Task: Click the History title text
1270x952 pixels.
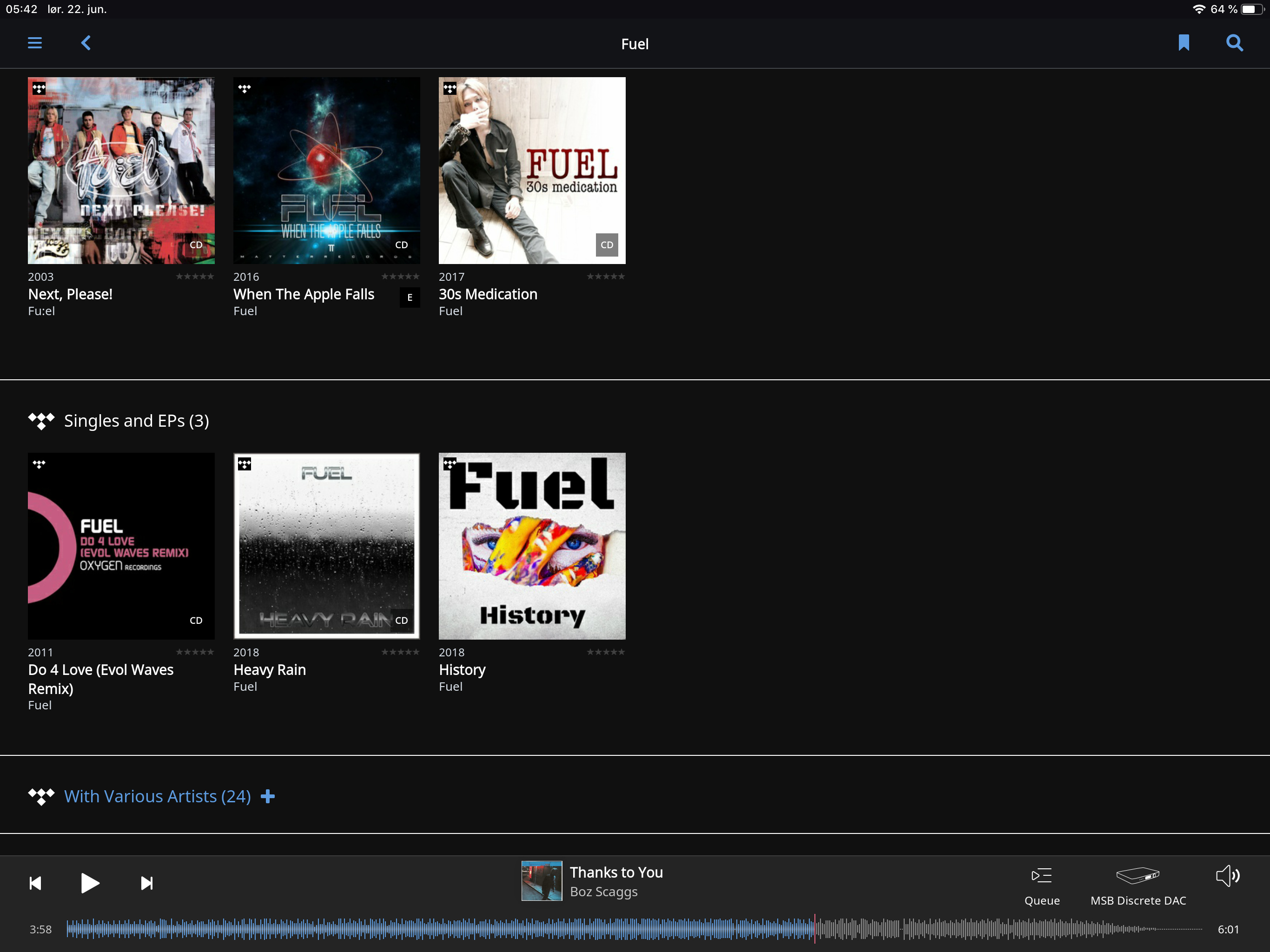Action: point(462,669)
